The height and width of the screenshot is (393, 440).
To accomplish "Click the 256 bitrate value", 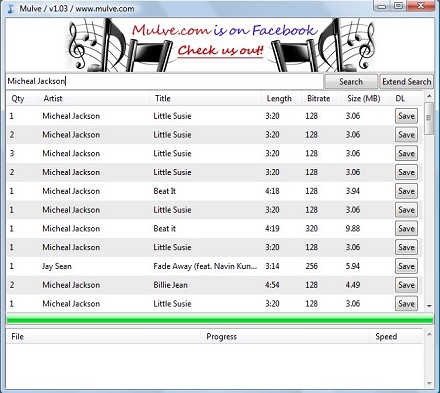I will 311,266.
